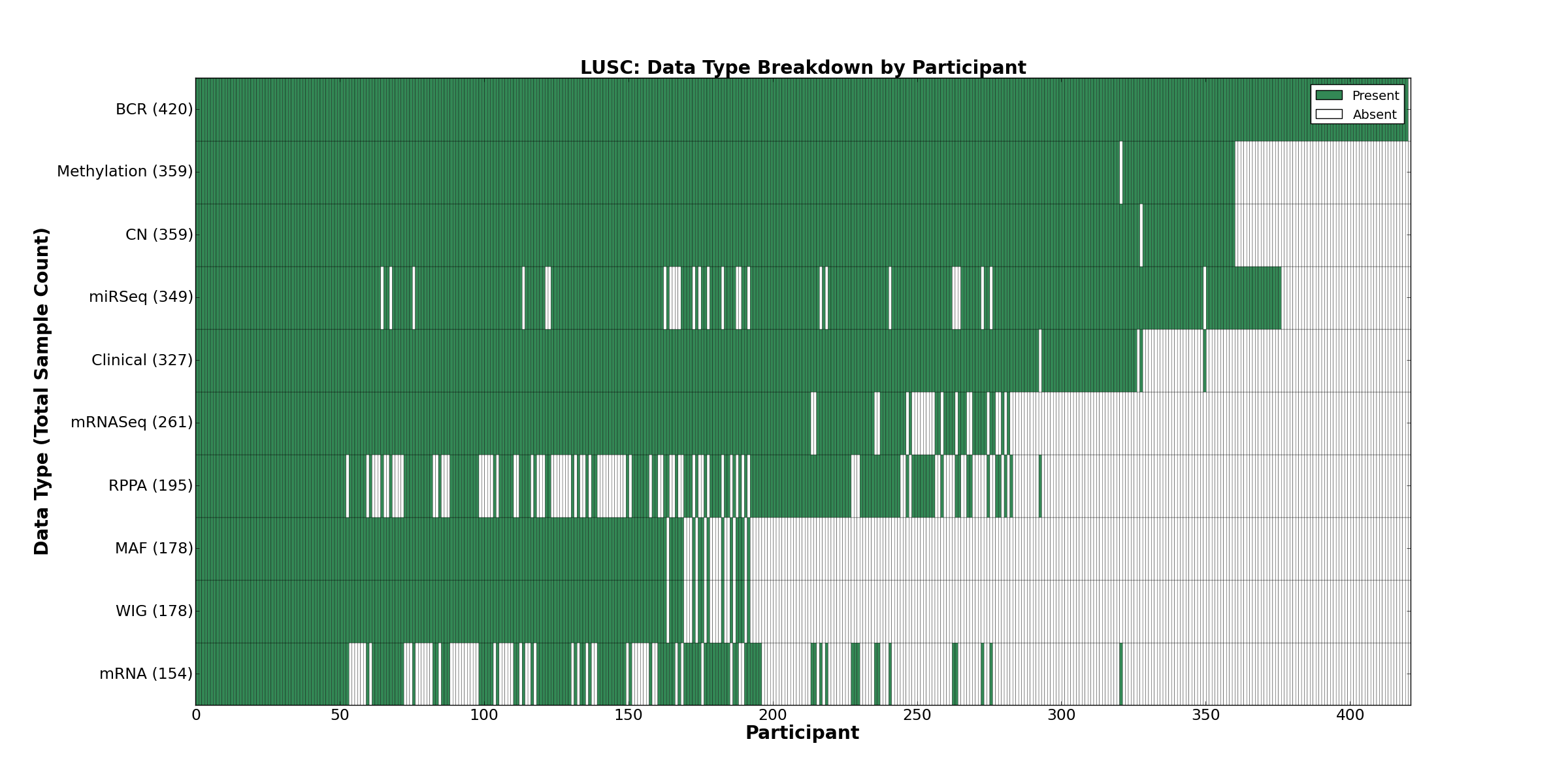Click the Methylation (359) row label
Viewport: 1568px width, 784px height.
pyautogui.click(x=125, y=172)
